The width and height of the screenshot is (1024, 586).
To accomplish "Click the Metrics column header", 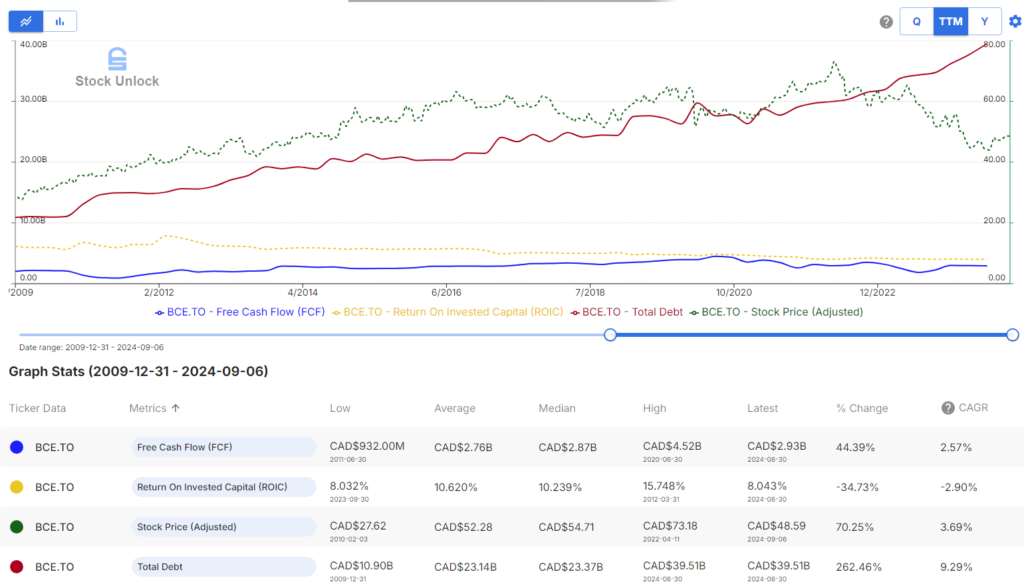I will tap(148, 408).
